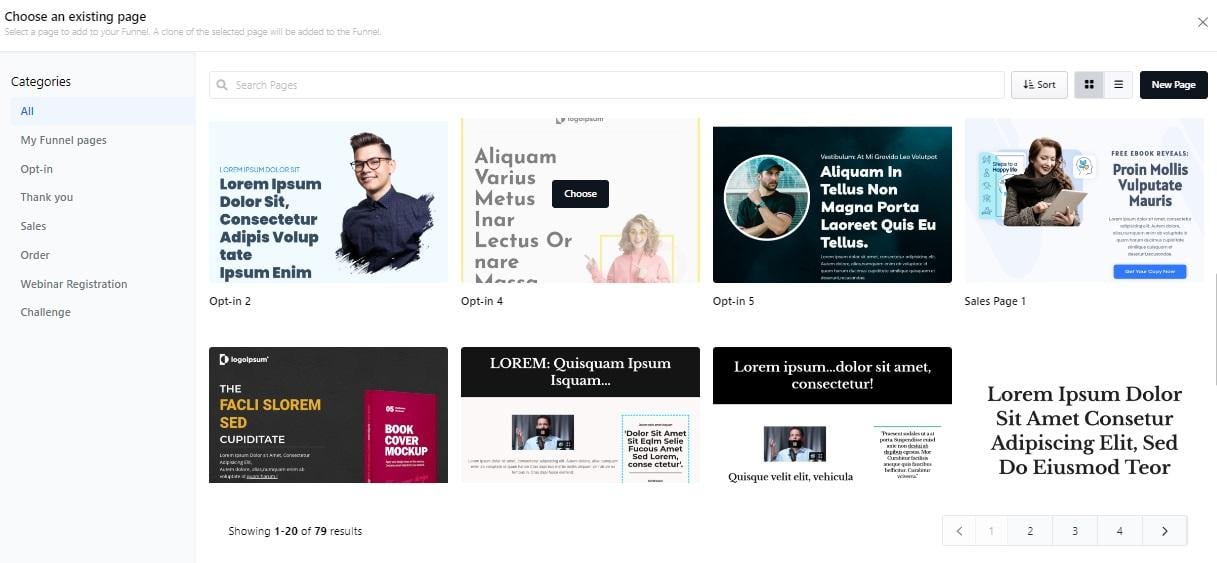
Task: Open the Sort options
Action: [1039, 85]
